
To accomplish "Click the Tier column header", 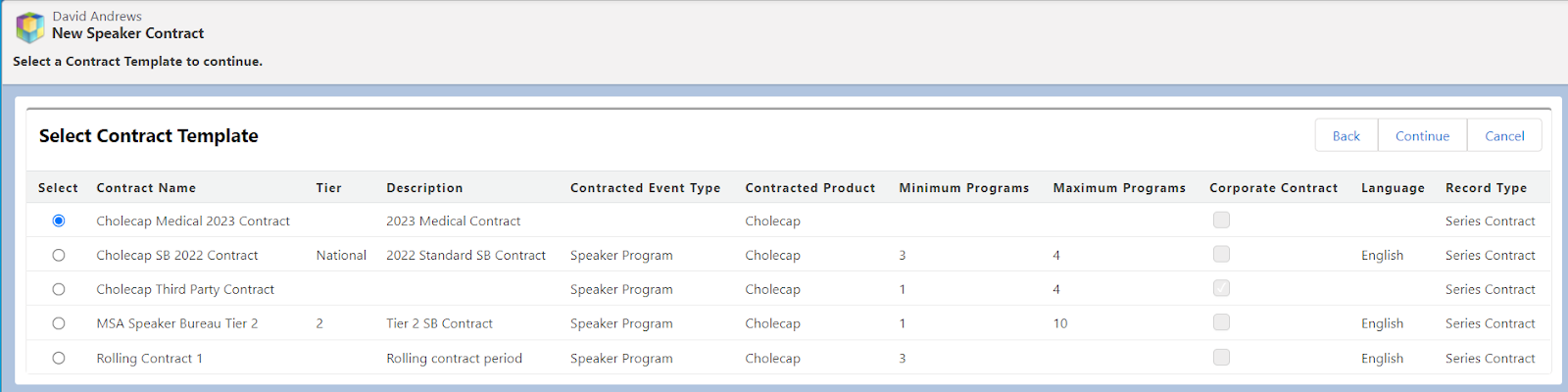I will (328, 188).
